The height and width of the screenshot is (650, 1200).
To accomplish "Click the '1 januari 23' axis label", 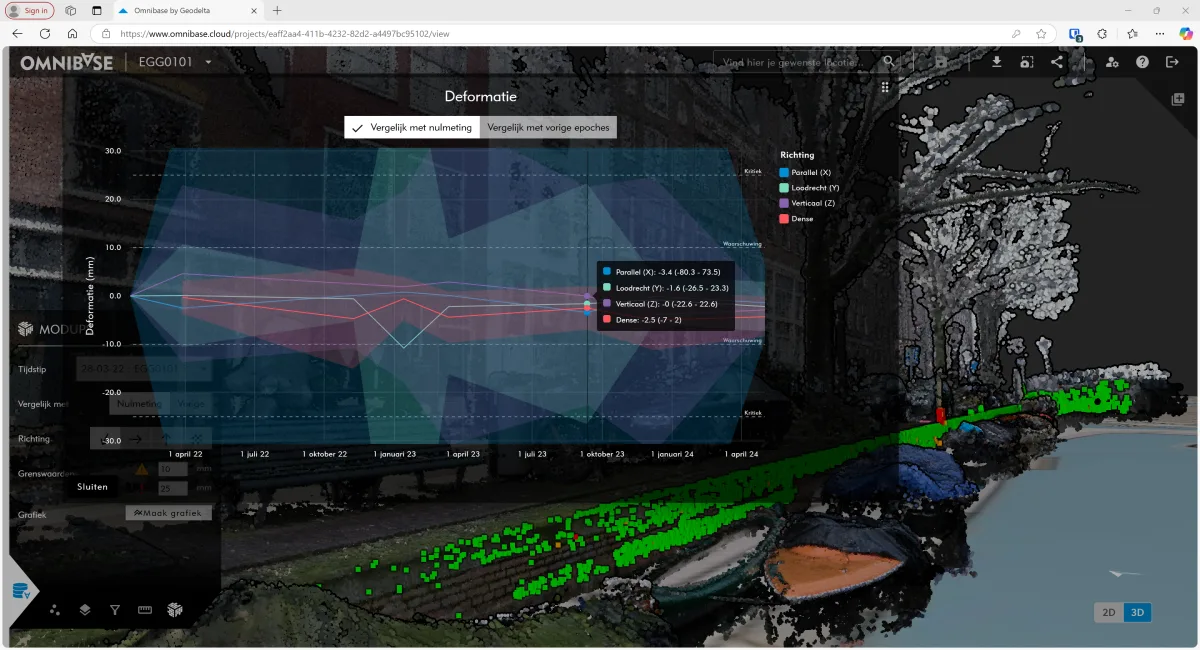I will [395, 454].
